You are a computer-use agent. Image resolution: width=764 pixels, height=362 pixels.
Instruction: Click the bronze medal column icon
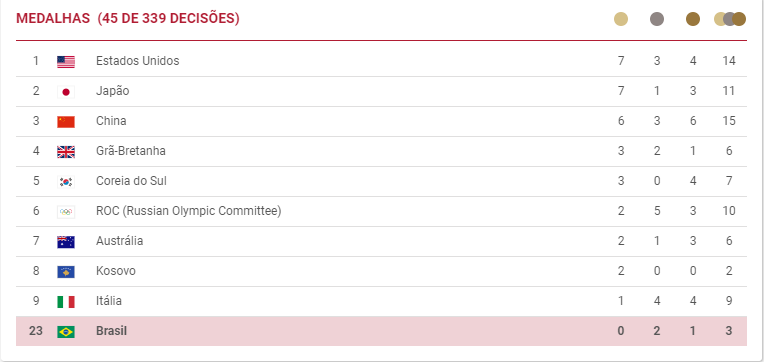tap(693, 19)
